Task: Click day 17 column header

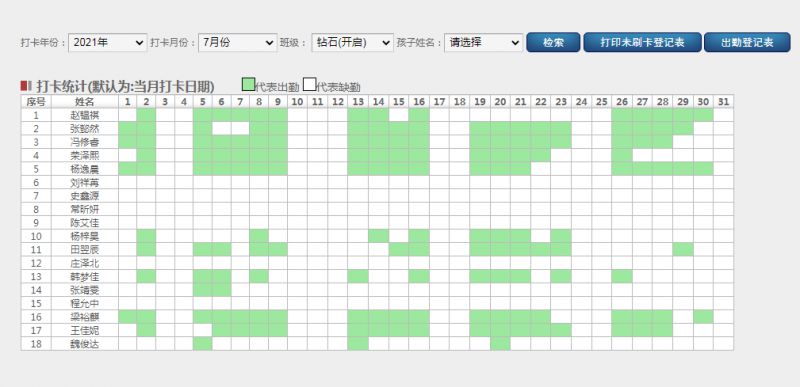Action: [439, 101]
